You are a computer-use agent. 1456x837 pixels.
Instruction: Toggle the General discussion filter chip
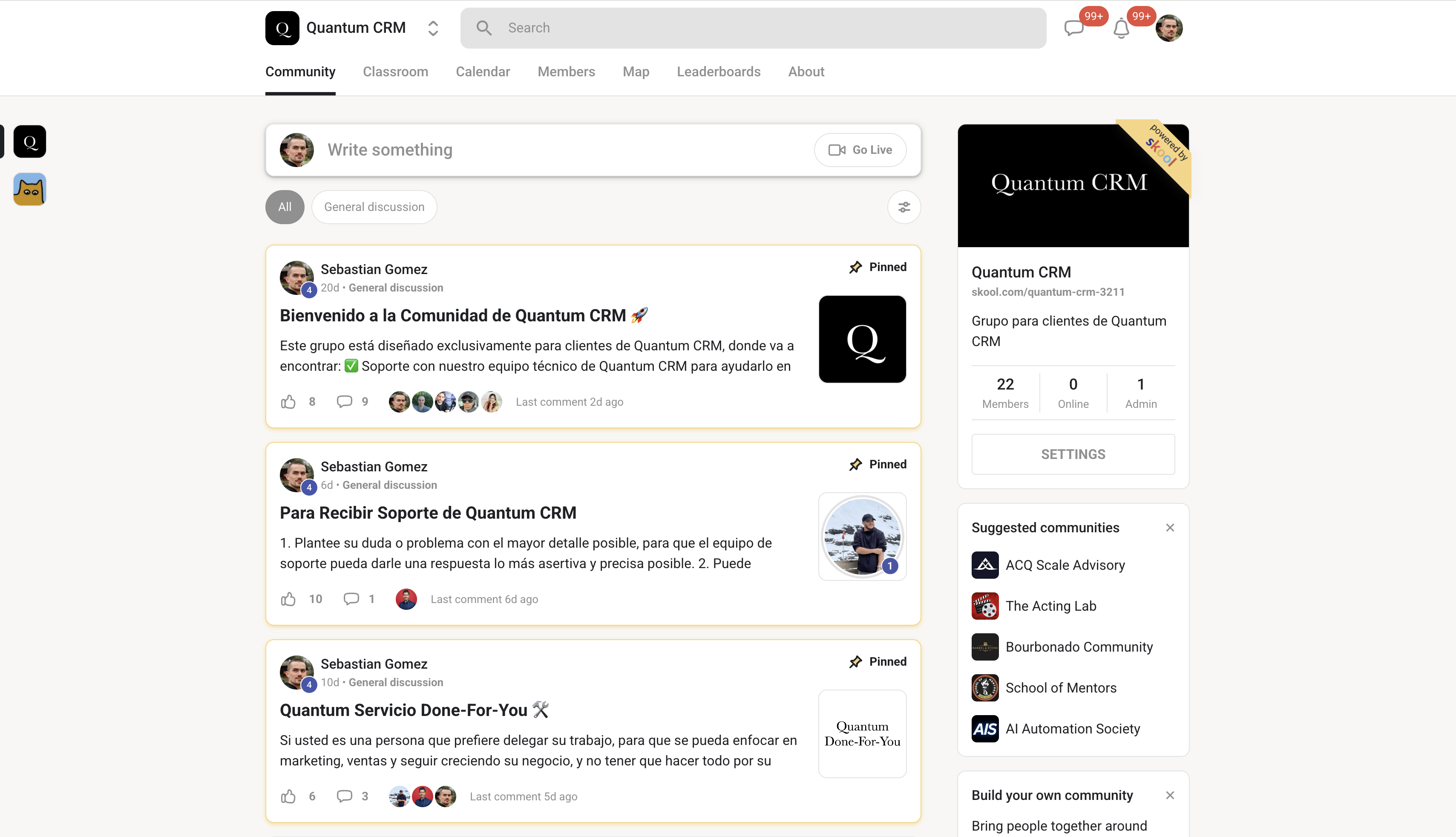[374, 207]
